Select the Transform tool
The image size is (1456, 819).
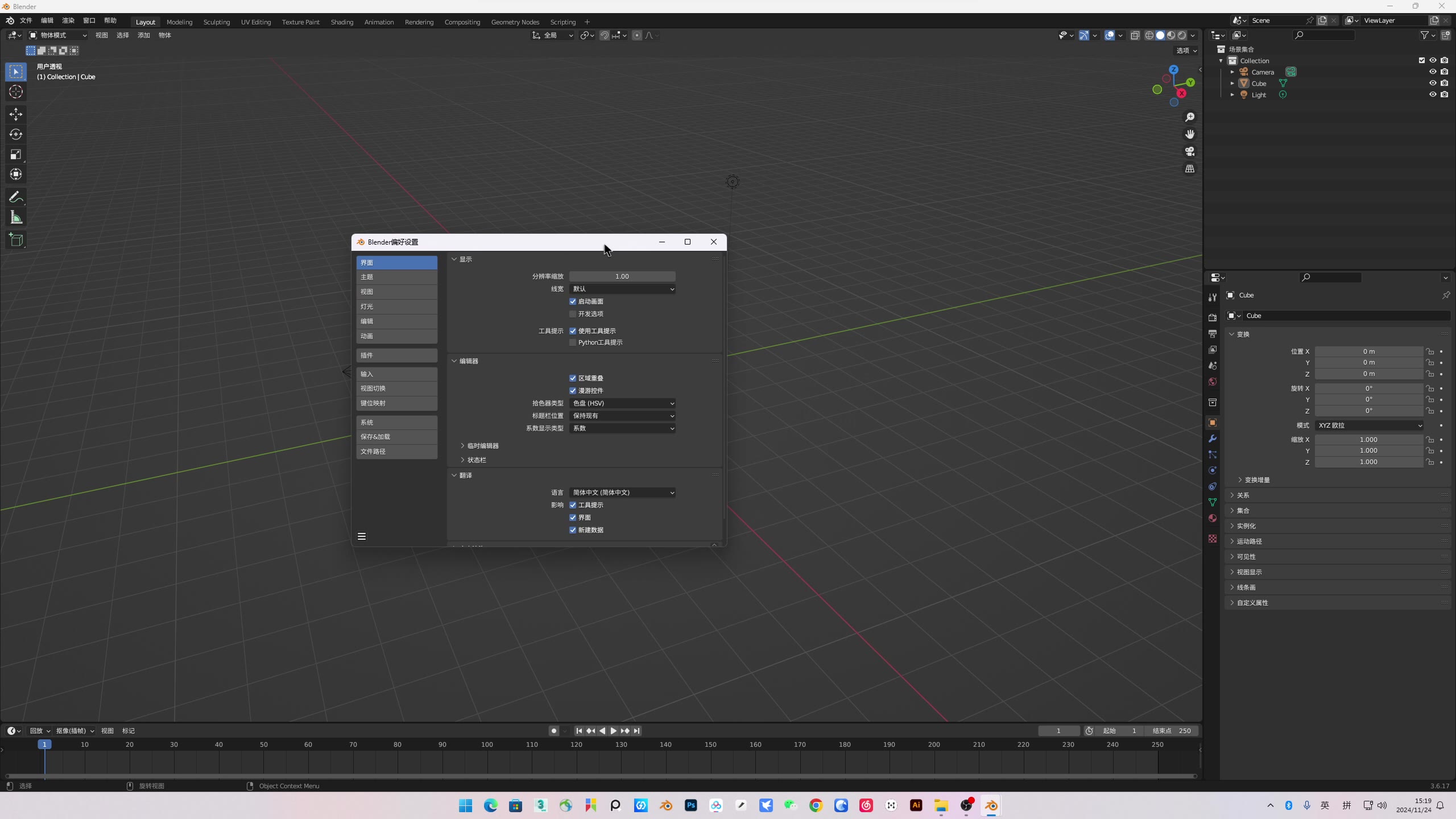(x=16, y=174)
